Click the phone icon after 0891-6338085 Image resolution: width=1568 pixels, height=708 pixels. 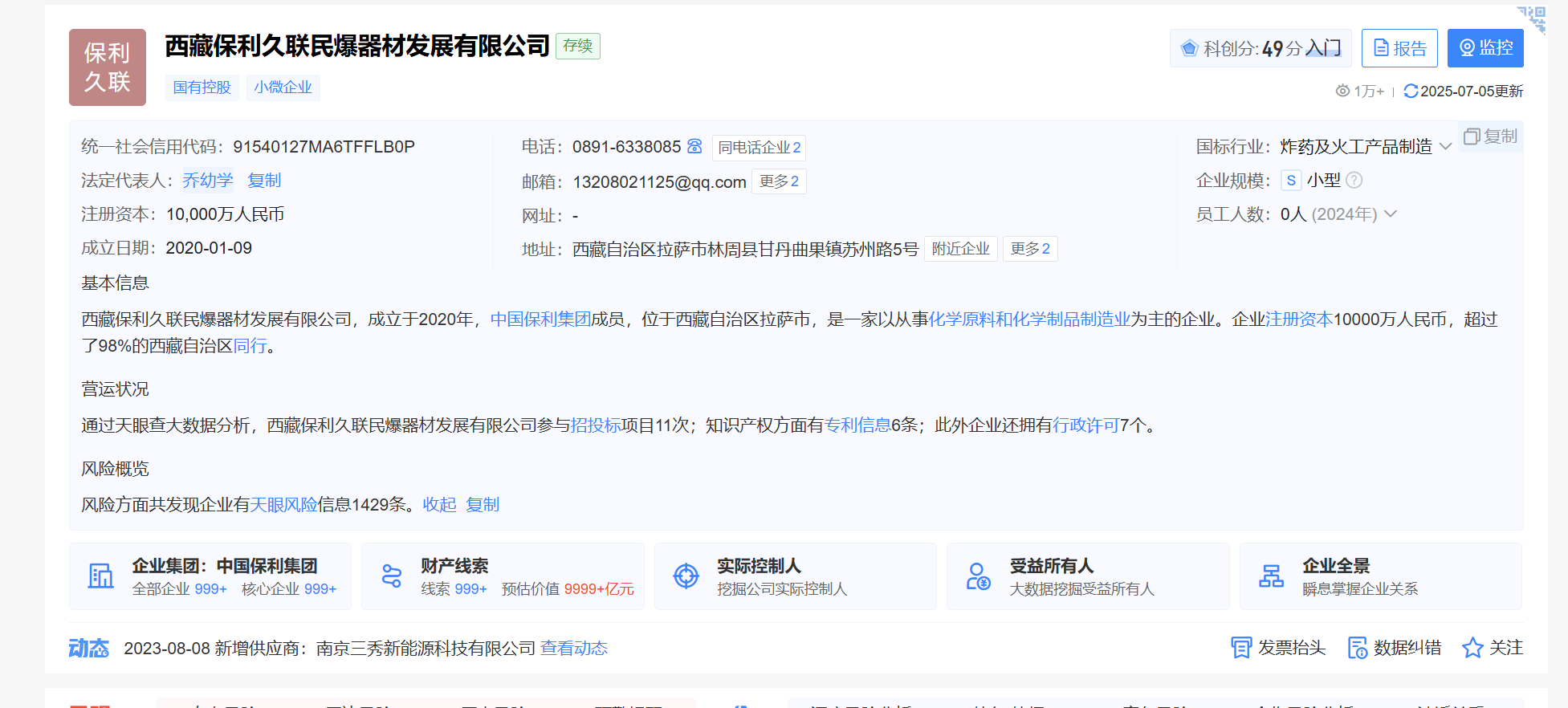coord(694,146)
